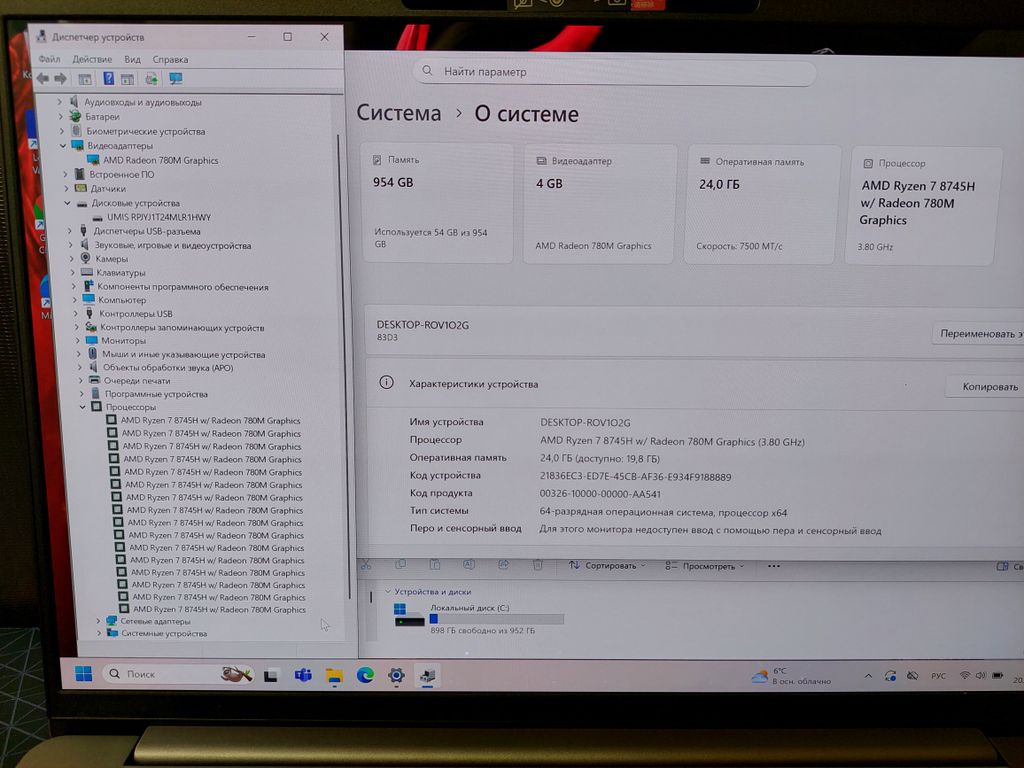The image size is (1024, 768).
Task: Click the Найти параметр search field
Action: 615,72
